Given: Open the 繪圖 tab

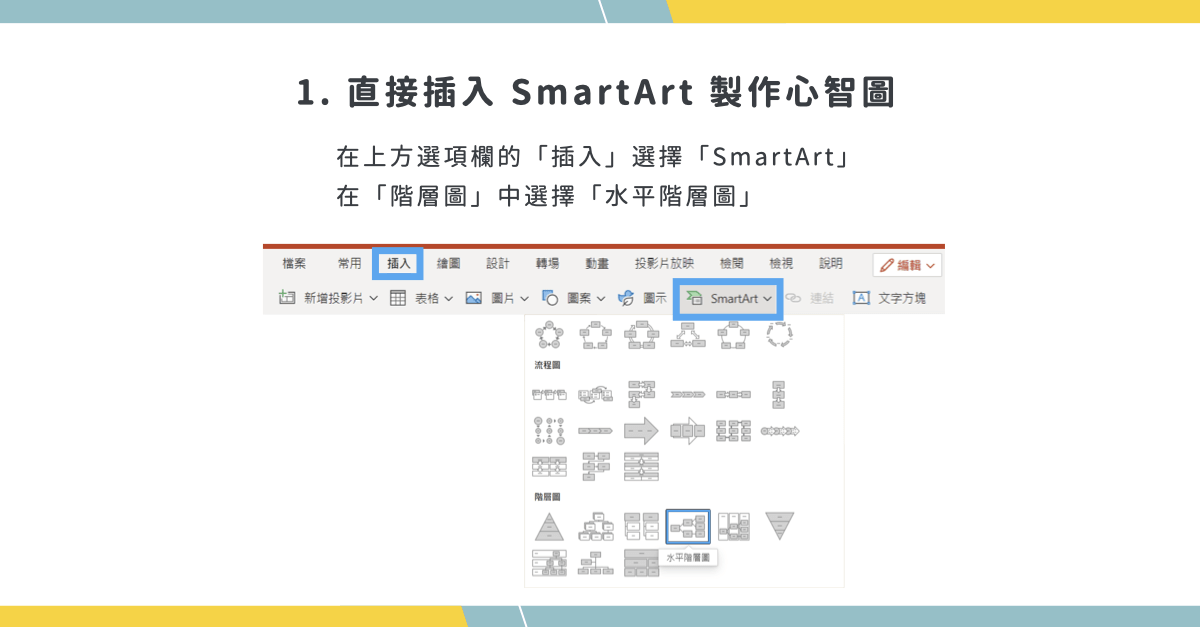Looking at the screenshot, I should [x=448, y=264].
